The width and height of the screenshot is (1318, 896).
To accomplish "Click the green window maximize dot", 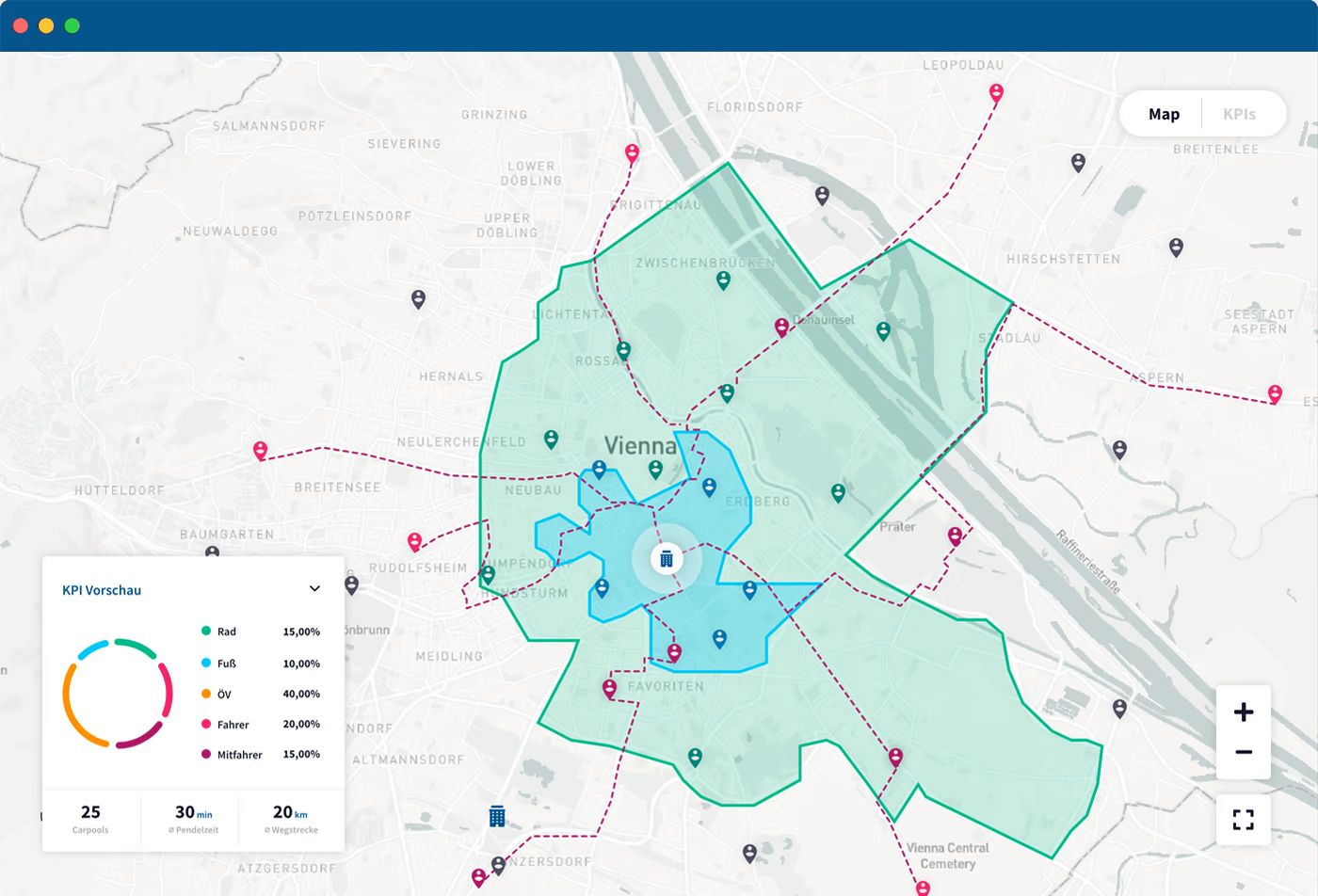I will (x=72, y=25).
